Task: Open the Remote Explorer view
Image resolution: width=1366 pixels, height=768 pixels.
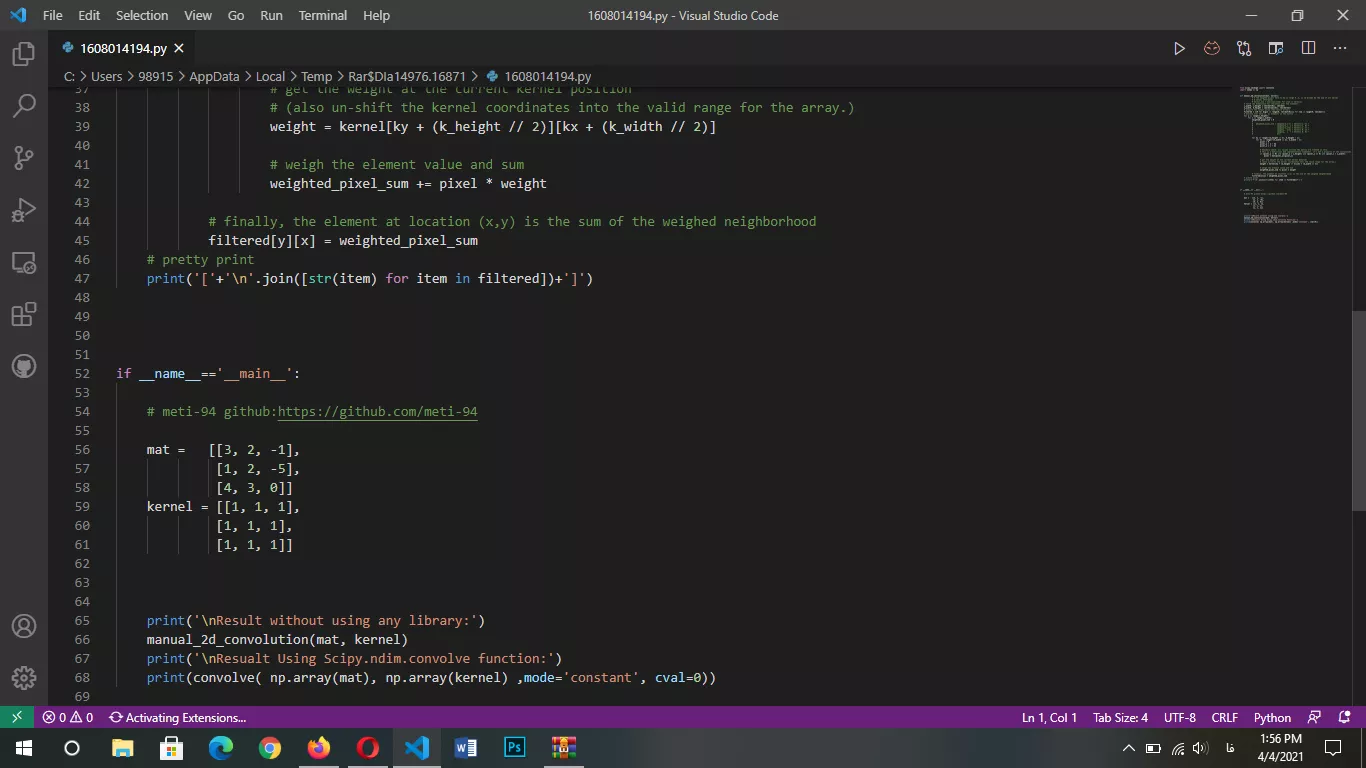Action: [x=24, y=263]
